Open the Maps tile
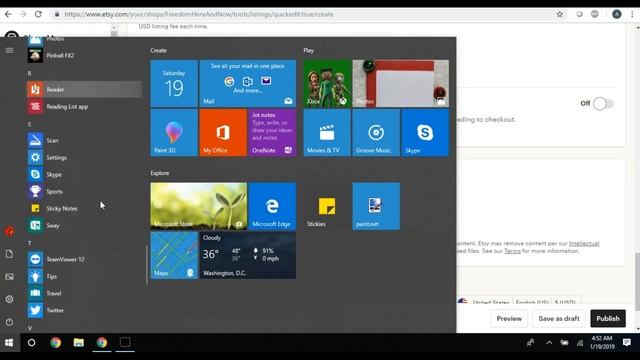The height and width of the screenshot is (360, 640). pyautogui.click(x=174, y=255)
